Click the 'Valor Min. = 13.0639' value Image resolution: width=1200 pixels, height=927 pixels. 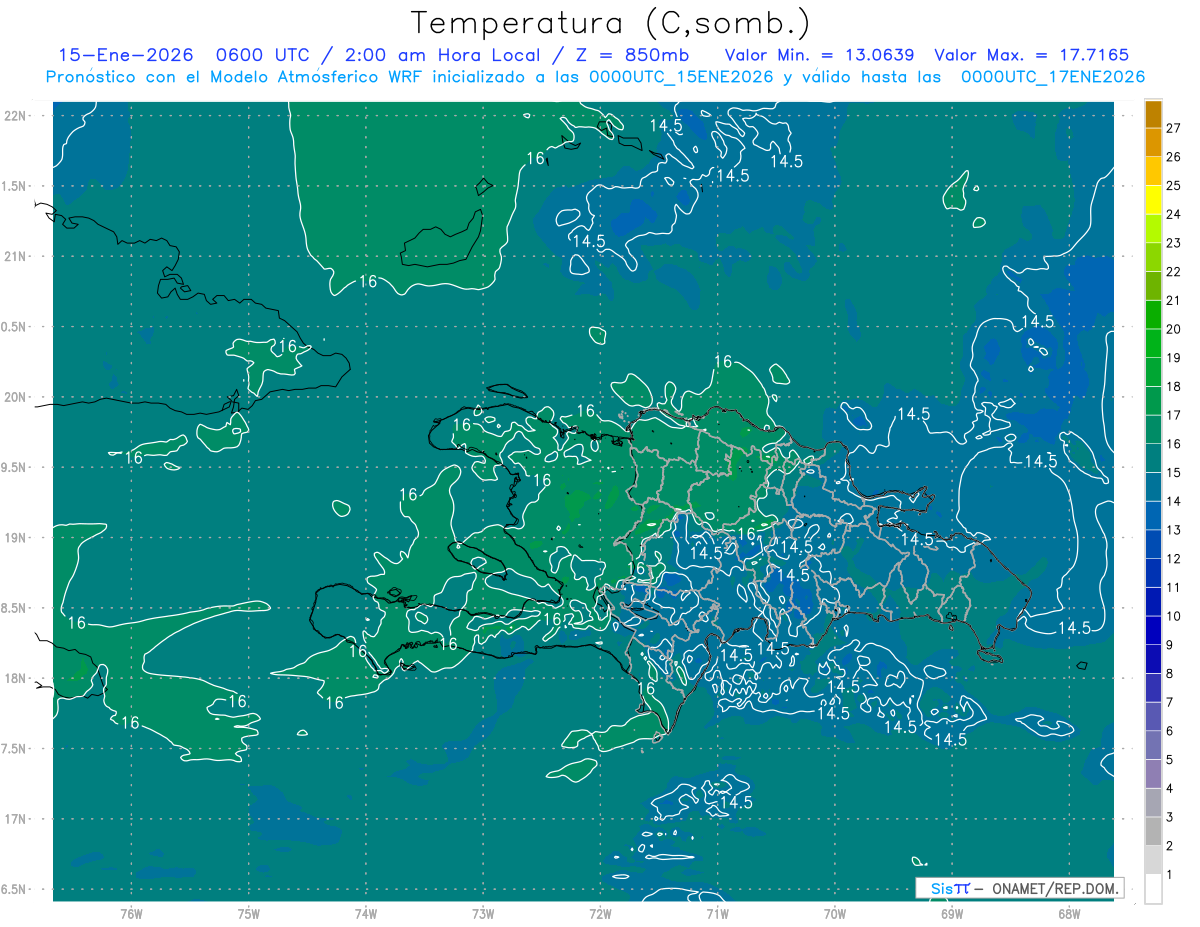pos(819,55)
